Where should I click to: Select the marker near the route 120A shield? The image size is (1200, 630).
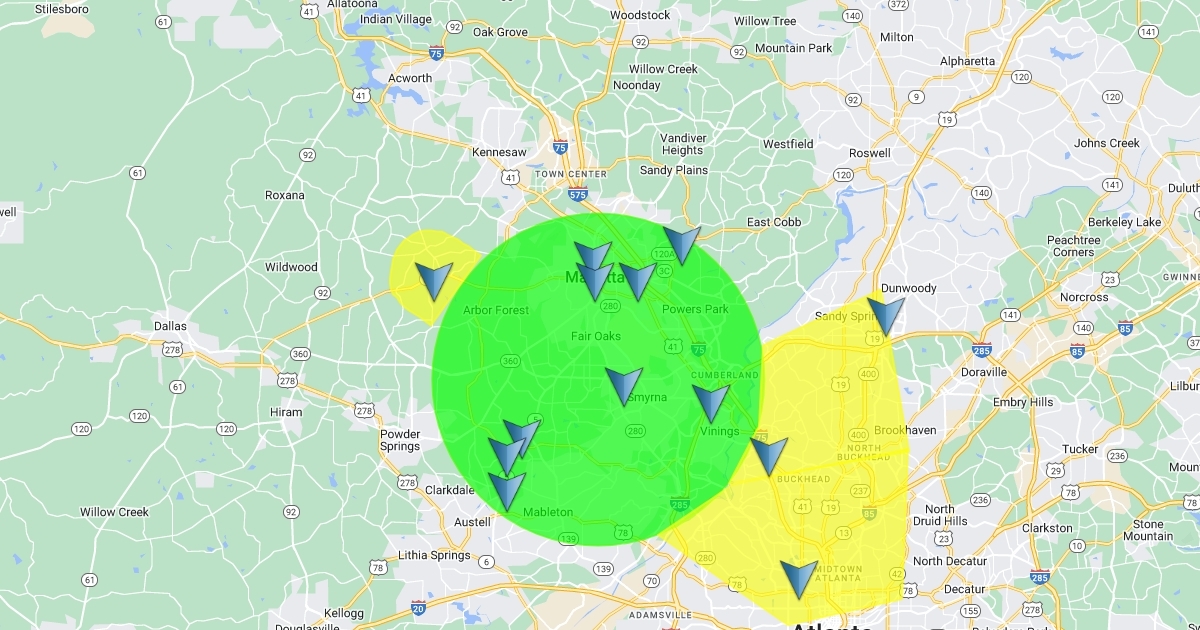(x=682, y=245)
